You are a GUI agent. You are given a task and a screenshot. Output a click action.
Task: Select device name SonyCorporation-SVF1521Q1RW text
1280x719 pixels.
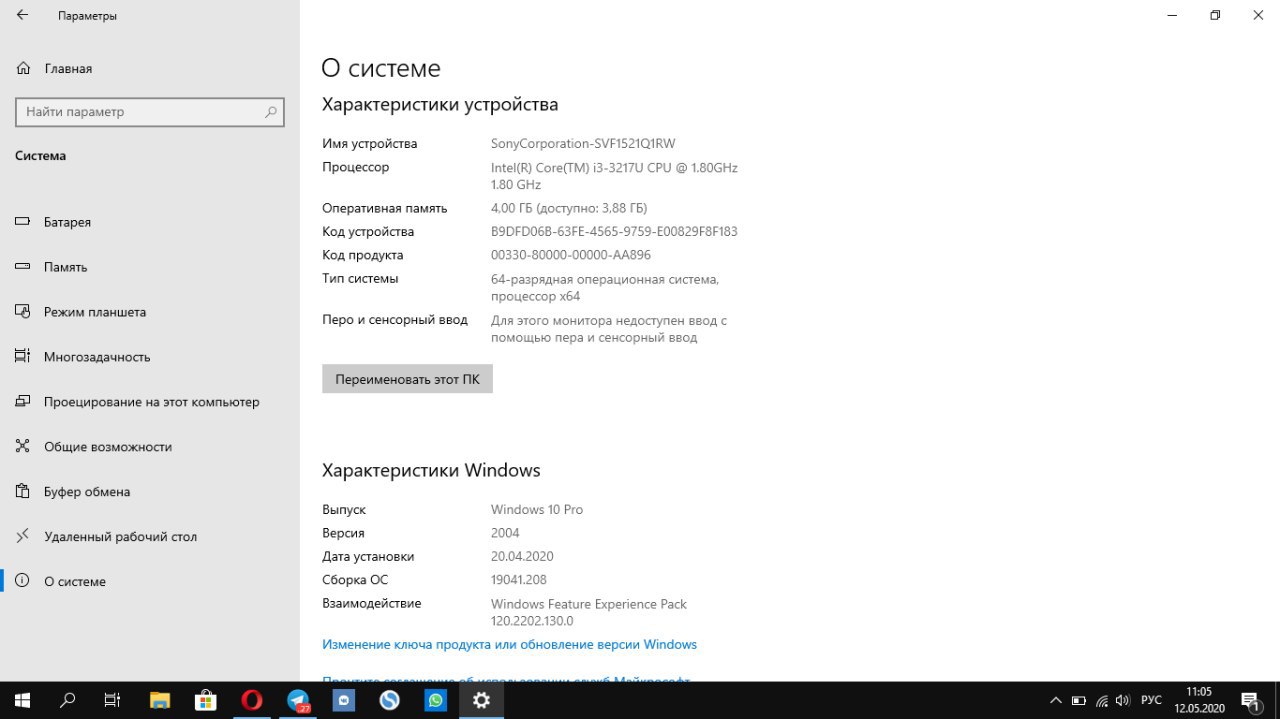(x=583, y=144)
